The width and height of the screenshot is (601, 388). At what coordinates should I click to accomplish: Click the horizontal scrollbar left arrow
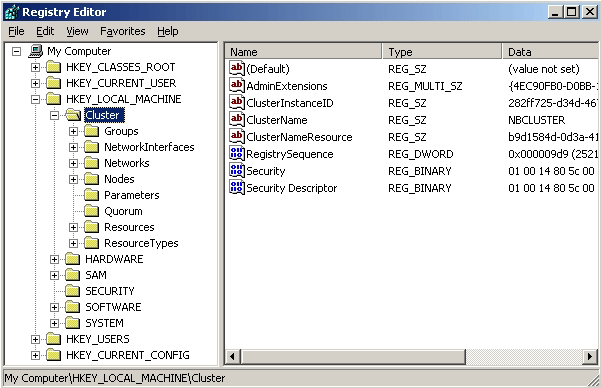232,357
